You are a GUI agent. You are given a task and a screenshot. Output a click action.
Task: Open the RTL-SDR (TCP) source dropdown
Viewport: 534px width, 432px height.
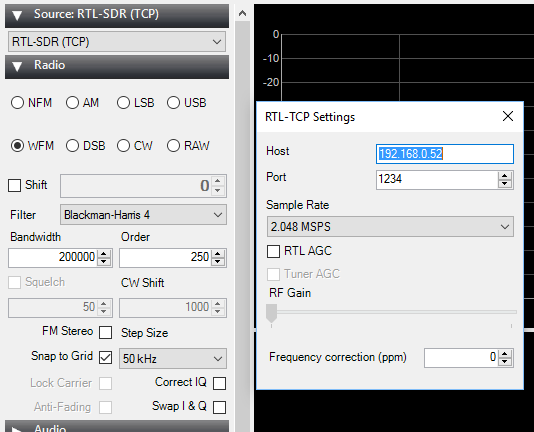click(117, 42)
